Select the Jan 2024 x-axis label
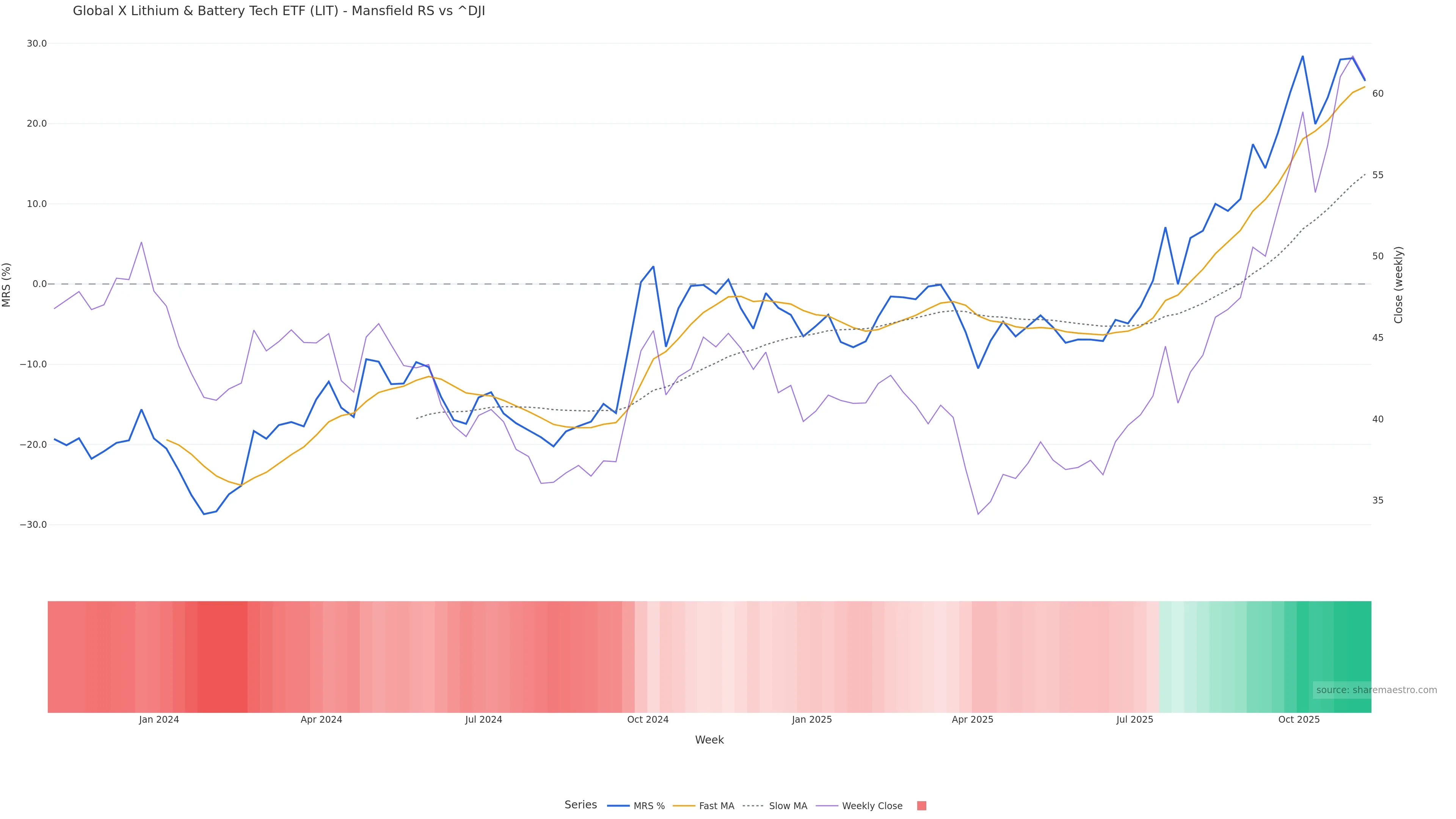 tap(159, 720)
